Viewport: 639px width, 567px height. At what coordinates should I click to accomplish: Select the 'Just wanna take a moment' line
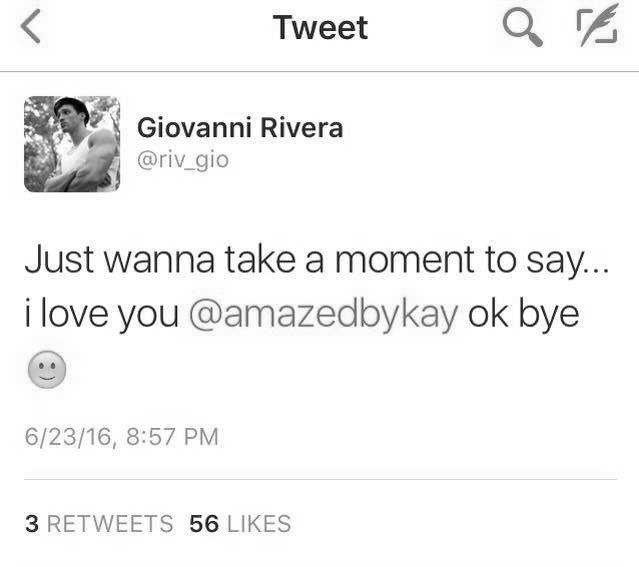click(317, 260)
